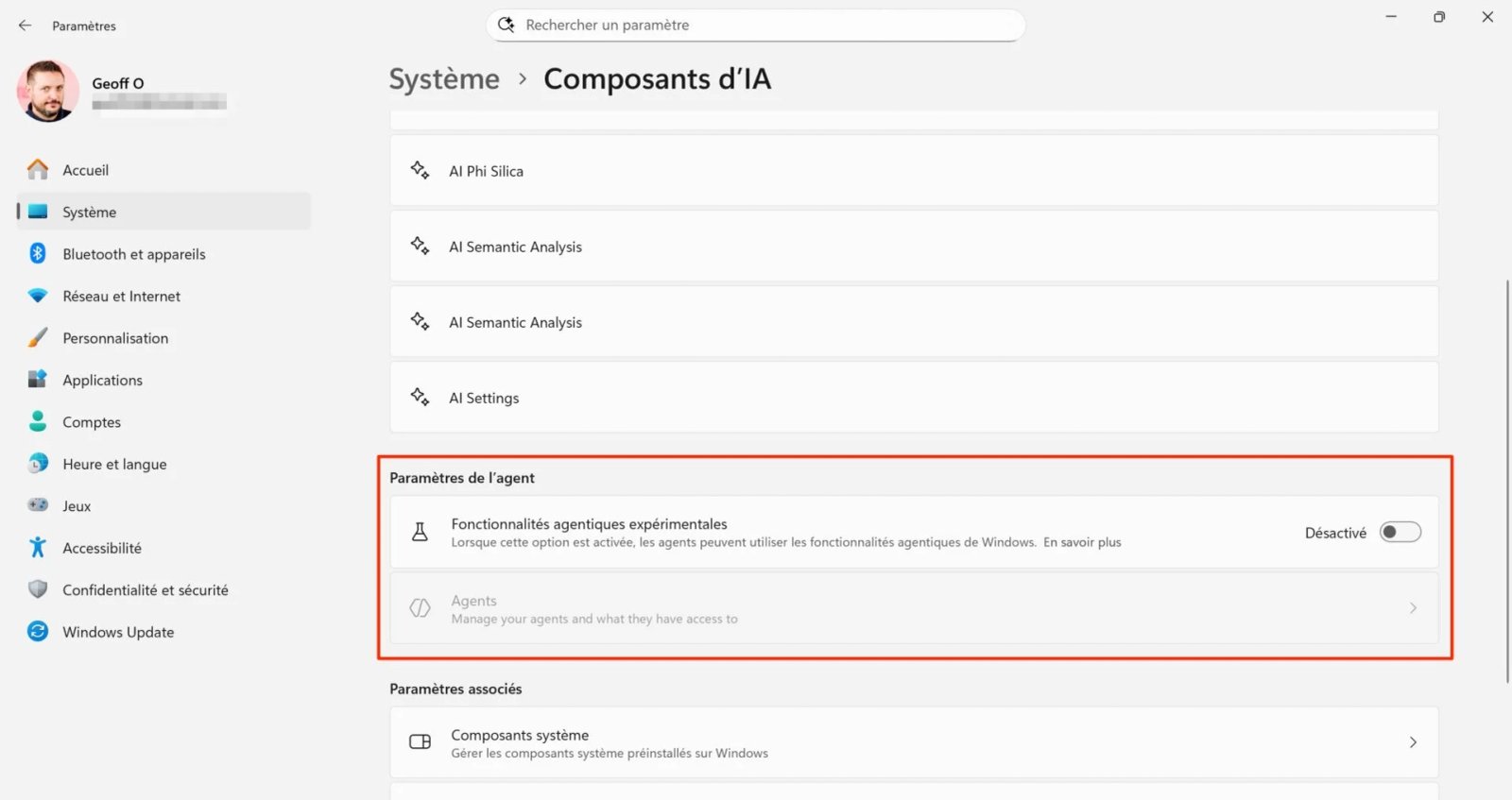Click the flask icon for experimental features
The width and height of the screenshot is (1512, 800).
[420, 533]
